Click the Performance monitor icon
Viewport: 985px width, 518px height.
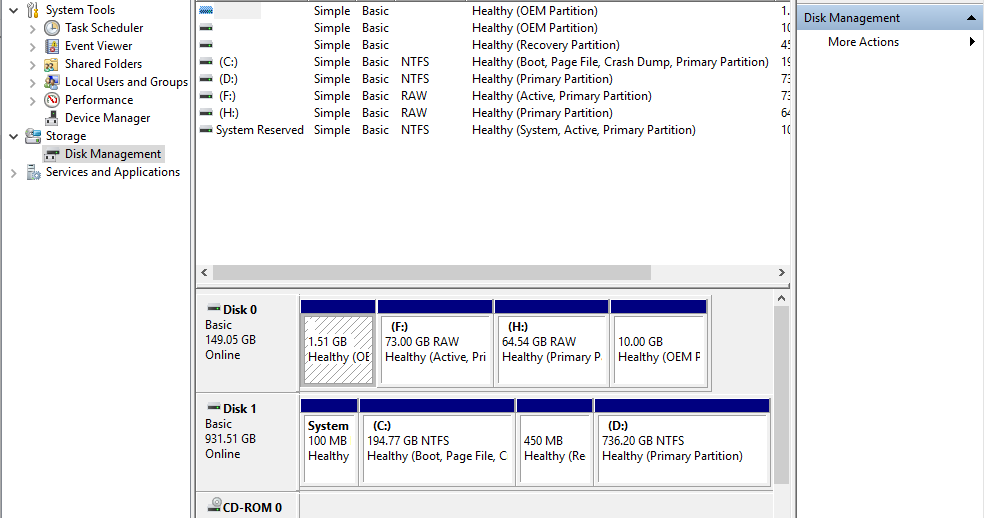[x=52, y=100]
